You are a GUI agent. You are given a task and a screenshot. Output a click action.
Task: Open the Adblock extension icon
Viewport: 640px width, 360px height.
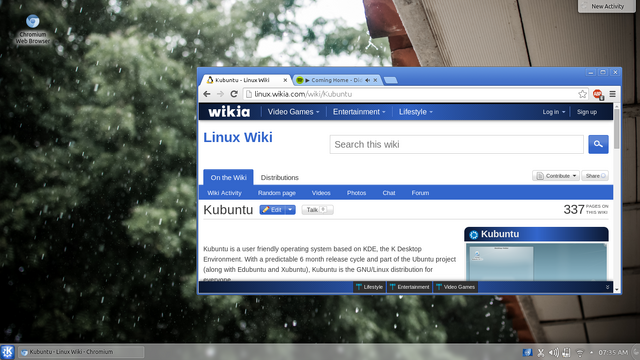[x=598, y=94]
